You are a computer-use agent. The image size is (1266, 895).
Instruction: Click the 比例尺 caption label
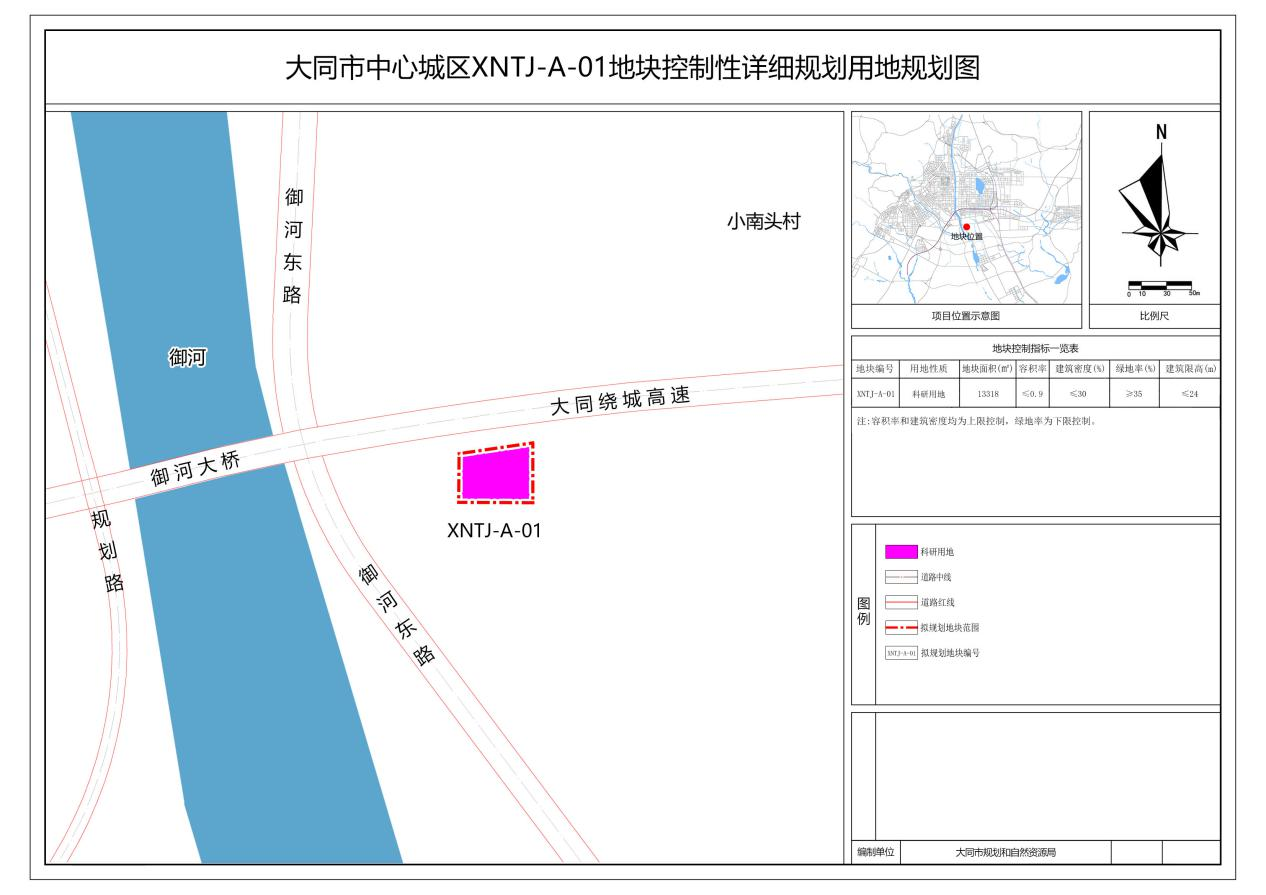tap(1154, 316)
